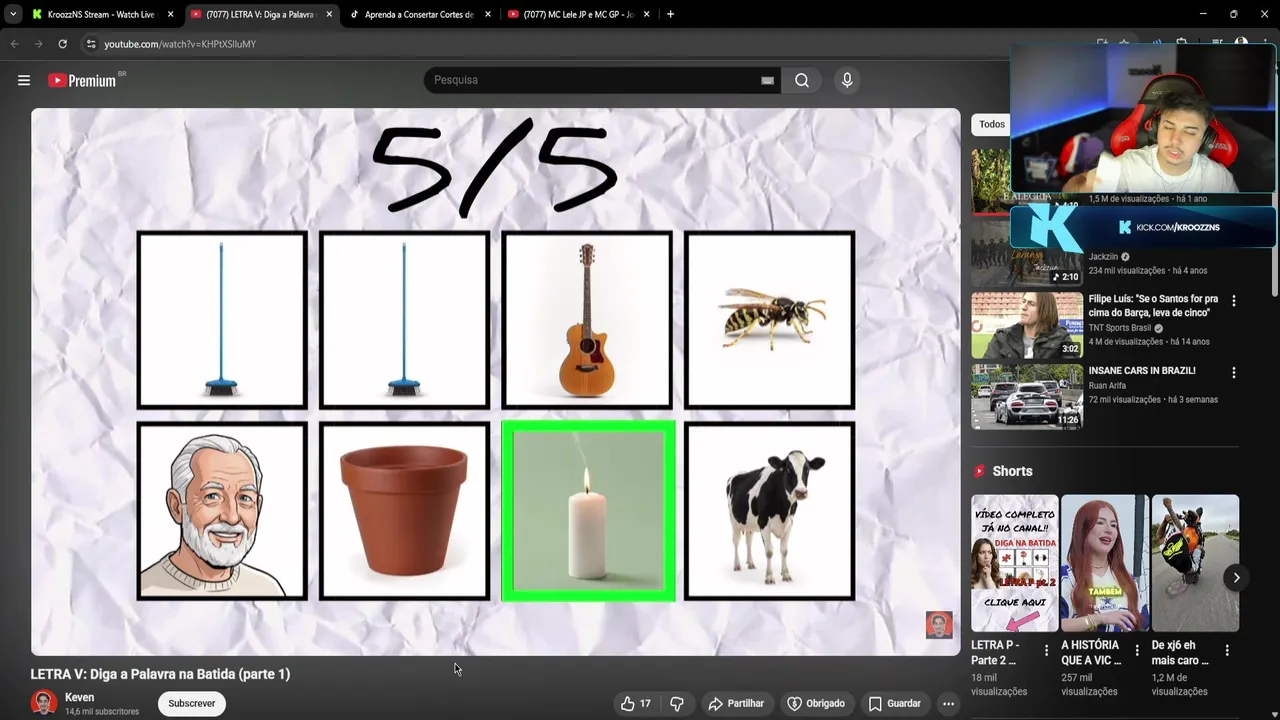Click the search magnifier button
This screenshot has width=1280, height=720.
(802, 80)
